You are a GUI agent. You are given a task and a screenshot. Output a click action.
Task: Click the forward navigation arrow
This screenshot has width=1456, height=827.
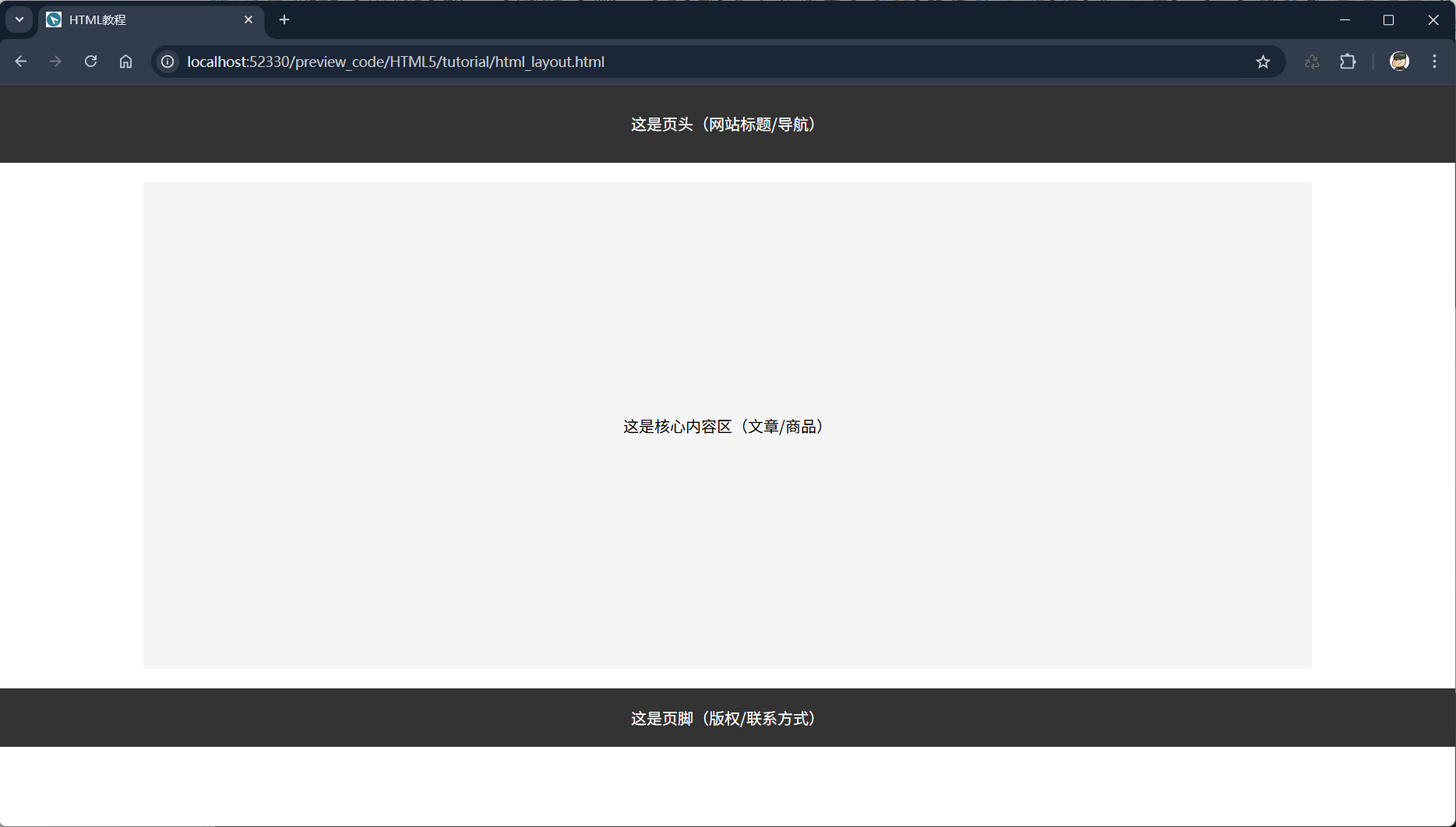click(55, 62)
